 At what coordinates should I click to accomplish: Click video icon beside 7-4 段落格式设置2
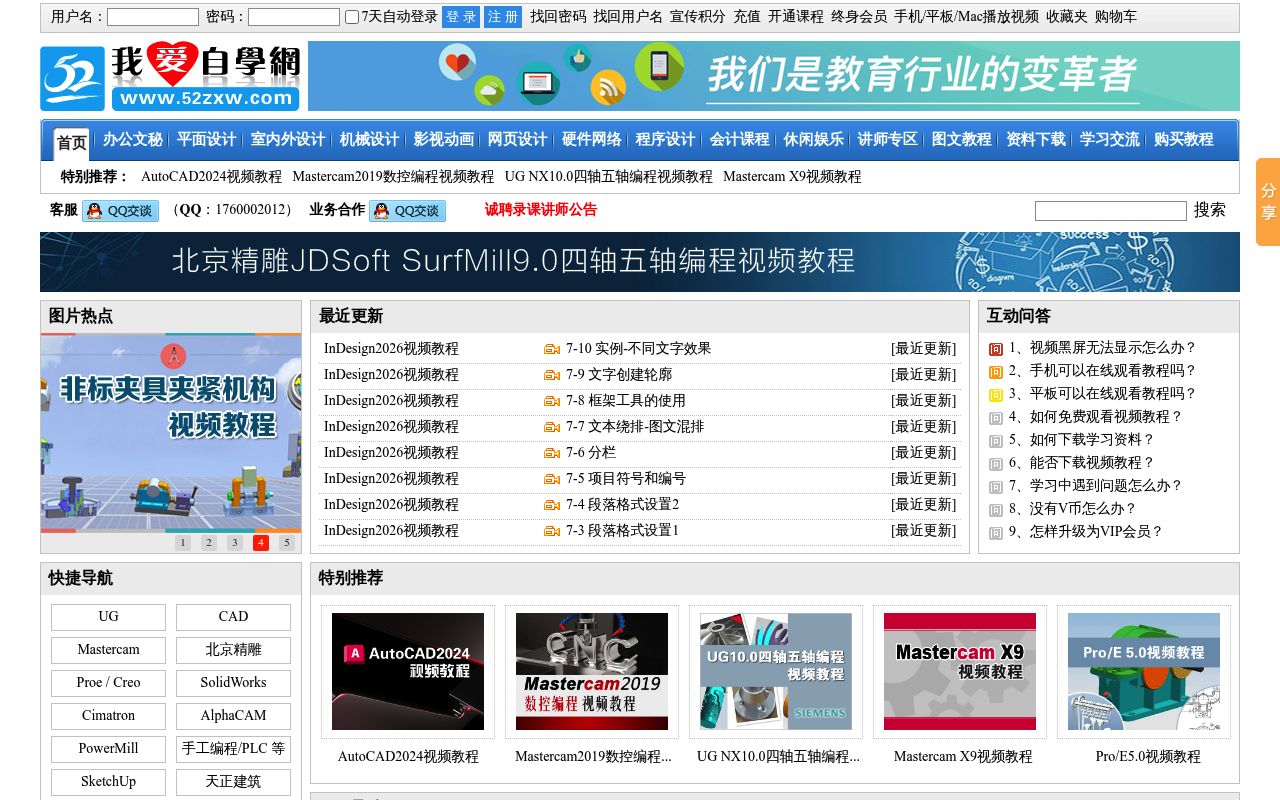pyautogui.click(x=552, y=505)
